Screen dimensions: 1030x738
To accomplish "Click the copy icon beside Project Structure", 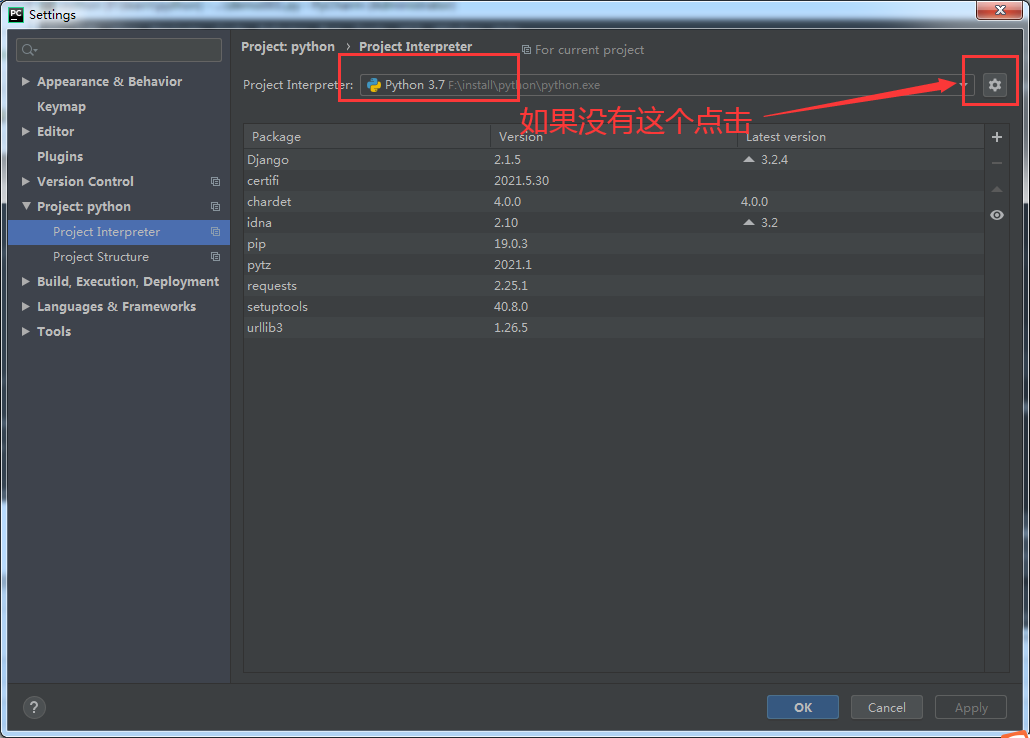I will point(215,256).
